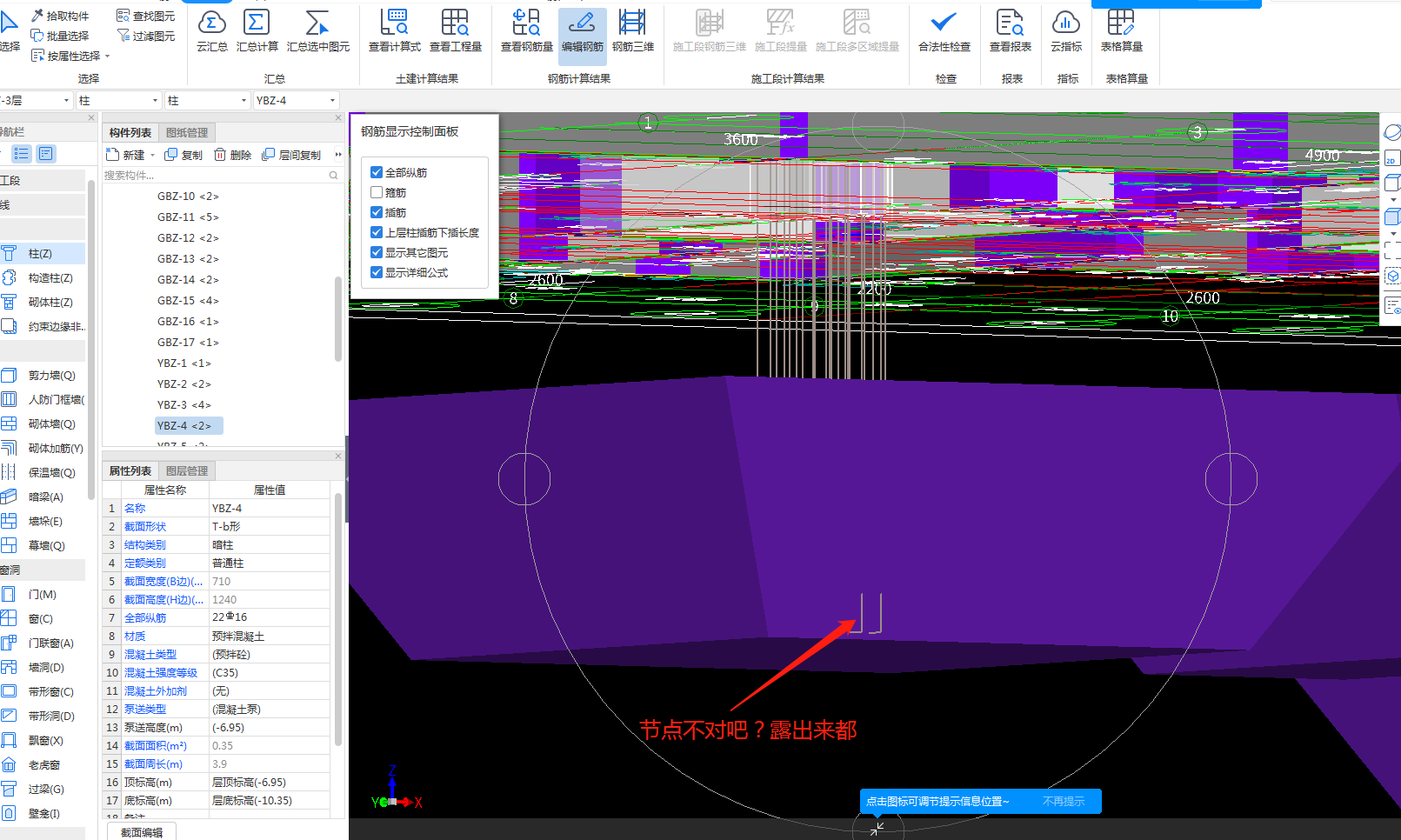
Task: Select GBZ-10 in component list
Action: [x=188, y=197]
